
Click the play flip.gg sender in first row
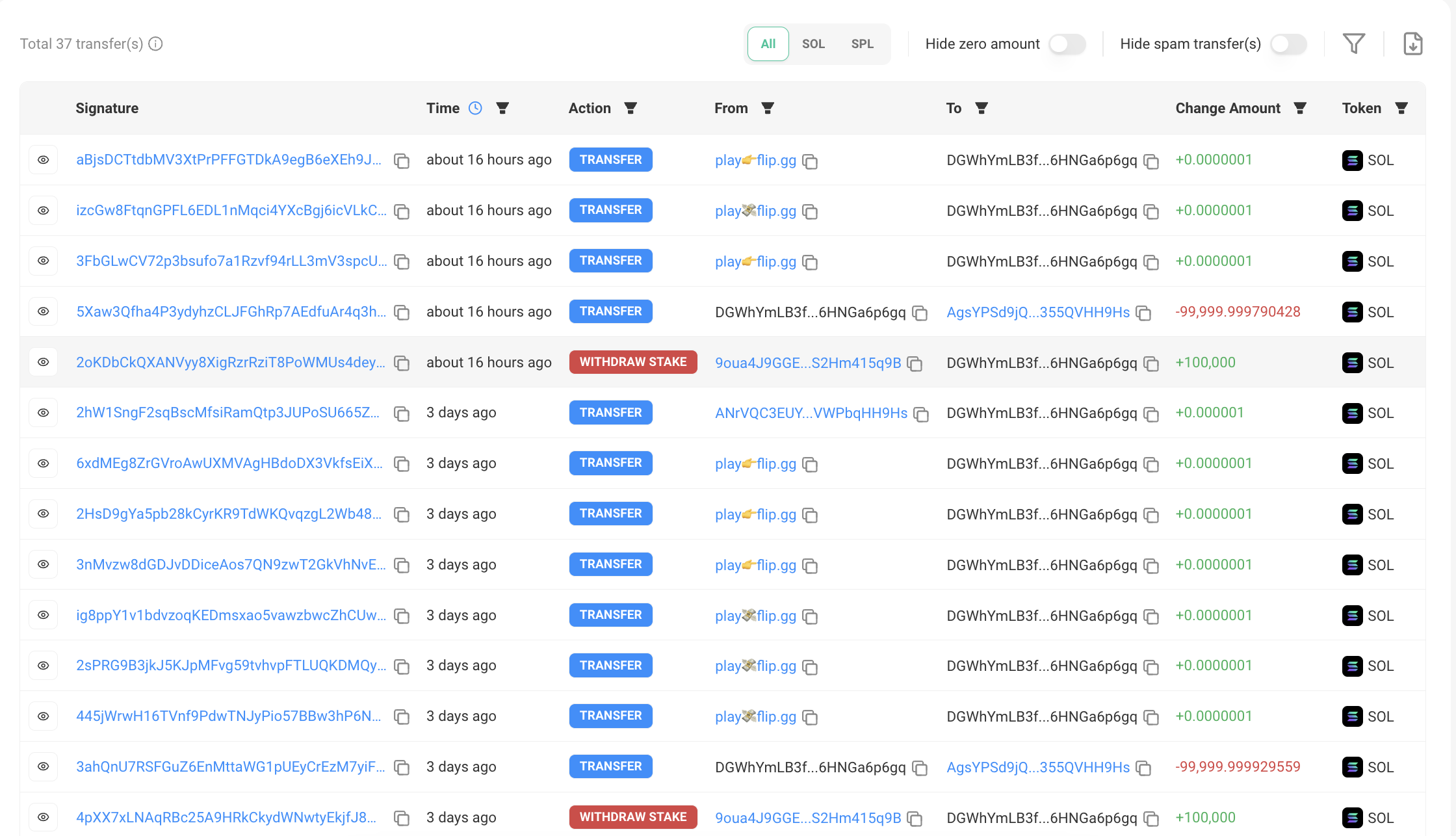(x=755, y=160)
